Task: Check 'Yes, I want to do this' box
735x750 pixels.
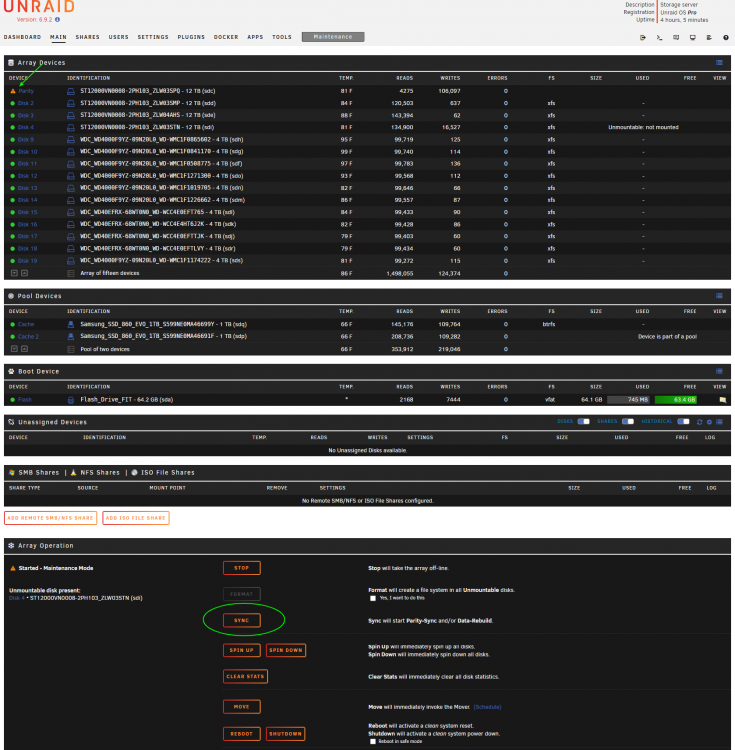Action: pos(373,598)
